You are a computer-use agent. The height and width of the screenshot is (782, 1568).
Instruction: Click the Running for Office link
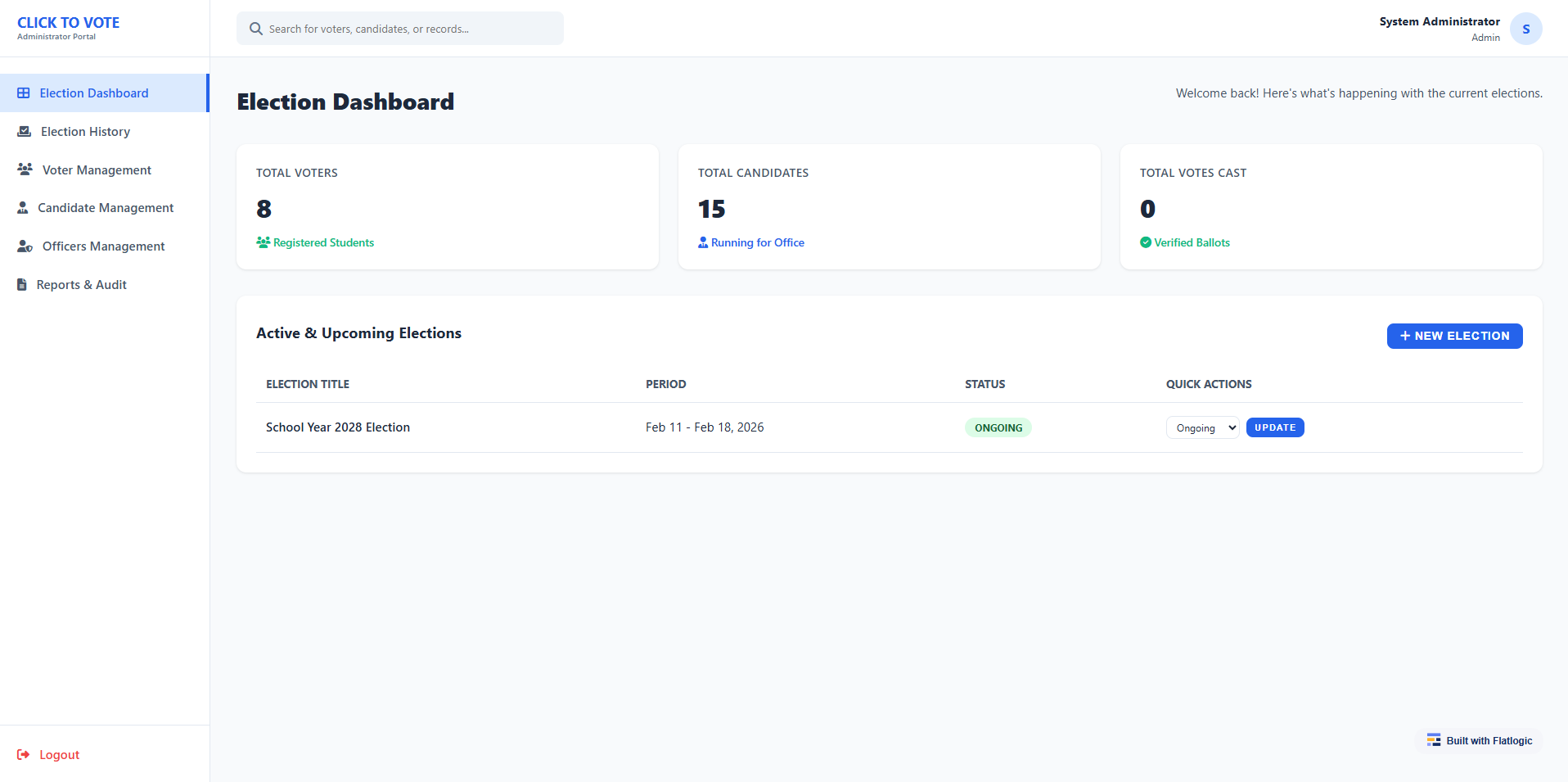coord(757,243)
